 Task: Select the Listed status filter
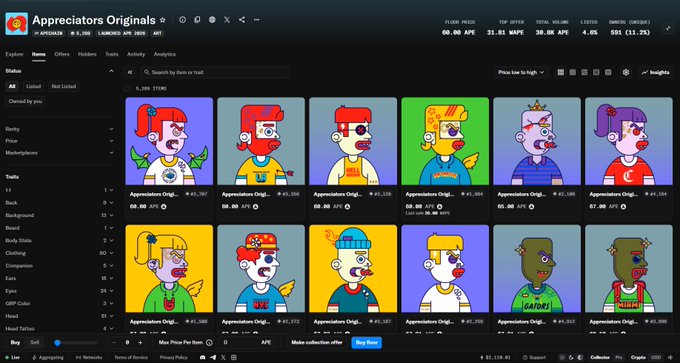tap(33, 86)
